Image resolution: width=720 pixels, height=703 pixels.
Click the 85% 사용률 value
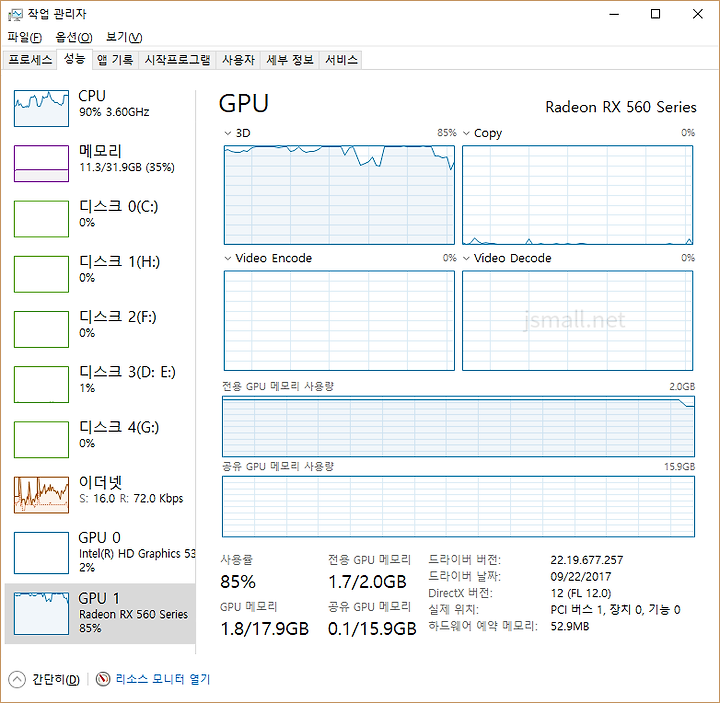click(238, 582)
